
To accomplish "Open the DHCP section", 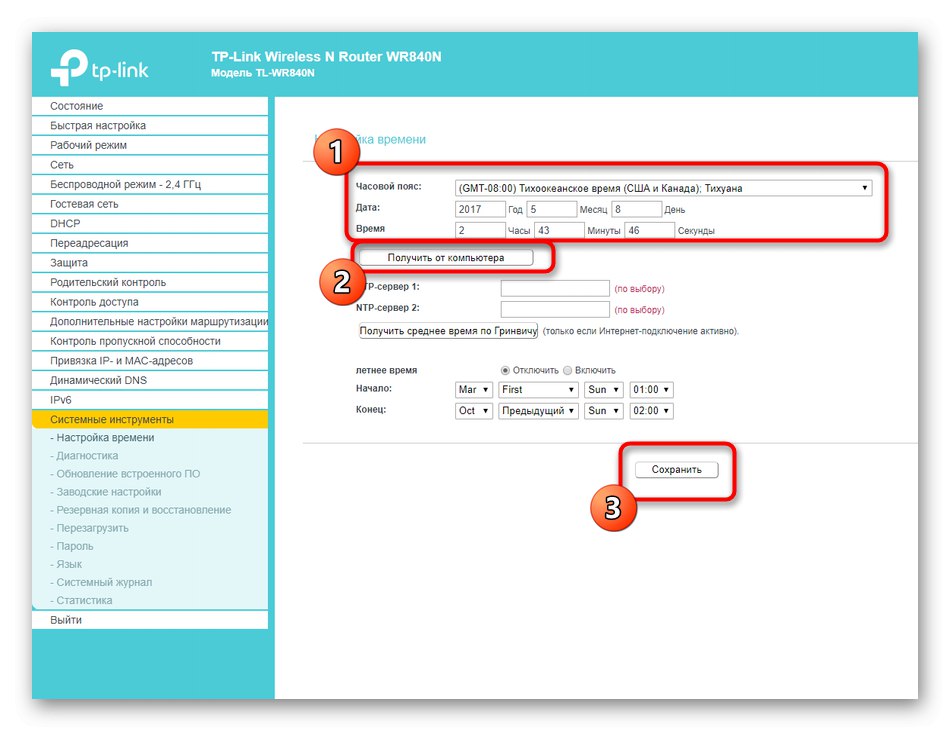I will 150,223.
